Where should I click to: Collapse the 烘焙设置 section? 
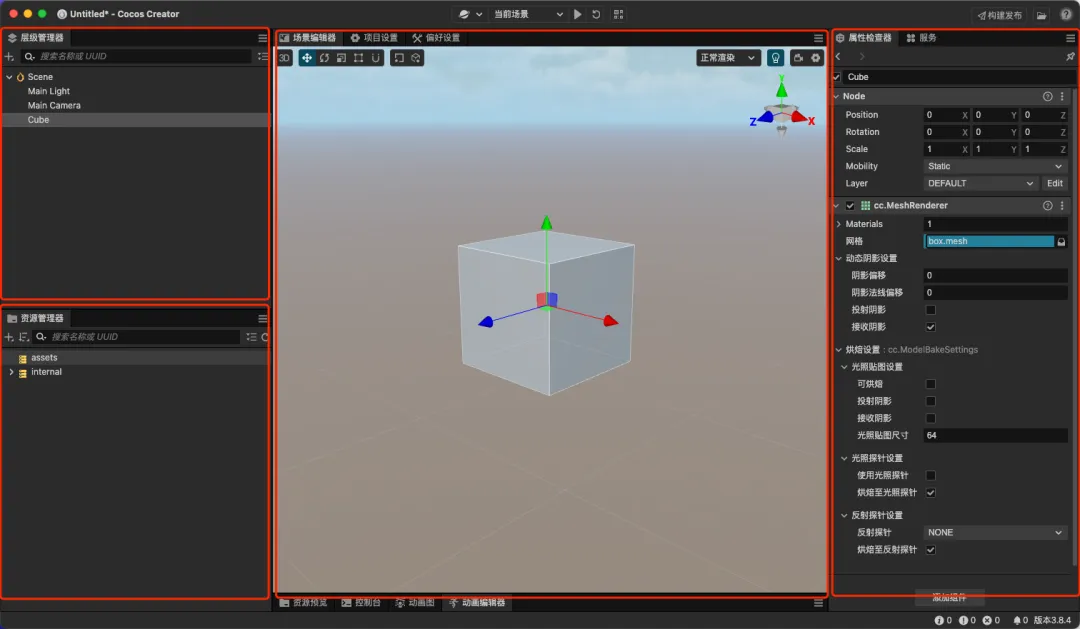(838, 350)
